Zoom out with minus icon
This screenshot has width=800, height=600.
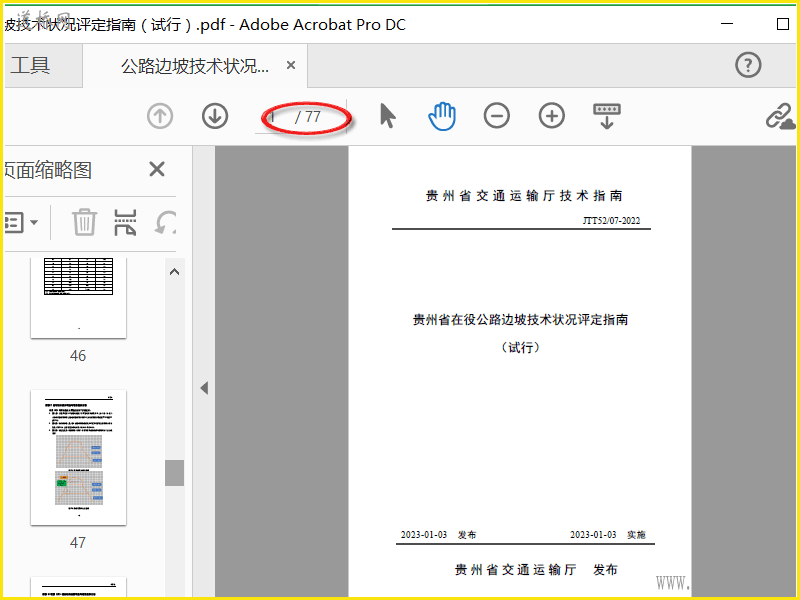pos(496,115)
